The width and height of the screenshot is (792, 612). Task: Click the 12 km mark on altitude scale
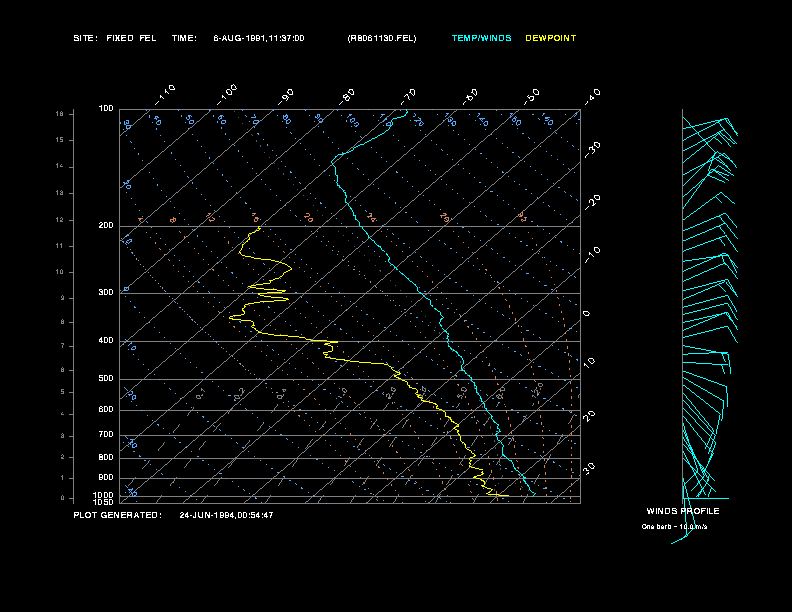tap(60, 220)
